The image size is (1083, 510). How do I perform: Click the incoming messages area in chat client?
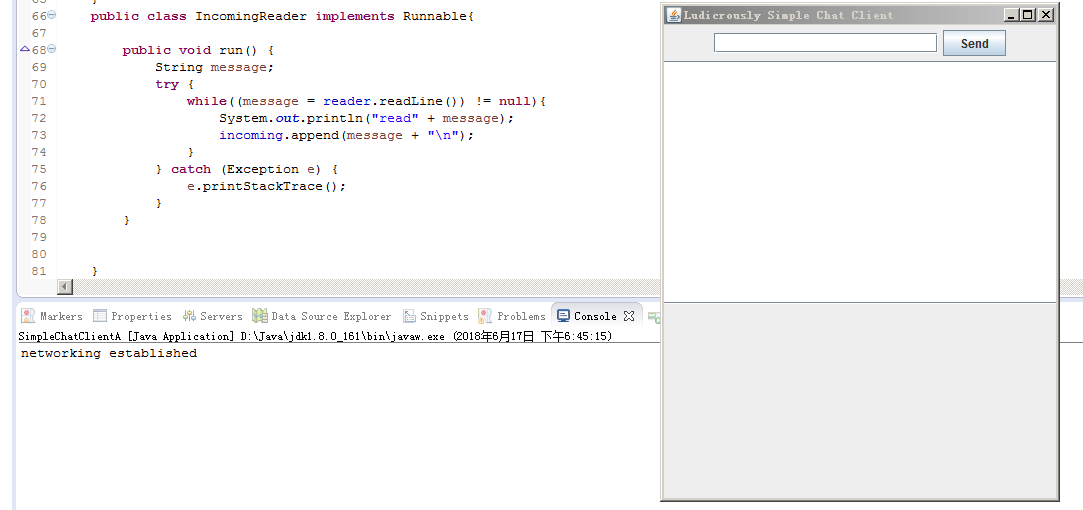tap(860, 182)
